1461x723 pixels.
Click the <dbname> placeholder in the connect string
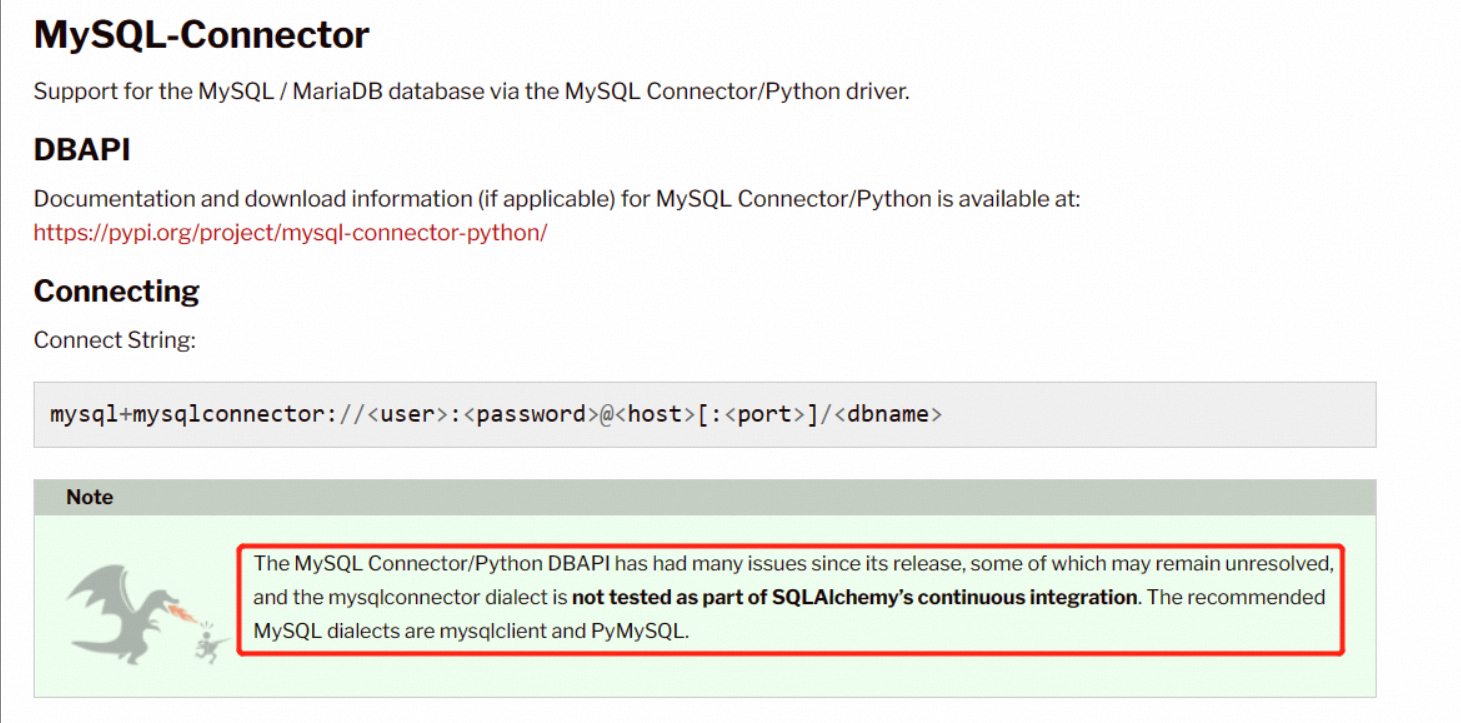tap(888, 414)
